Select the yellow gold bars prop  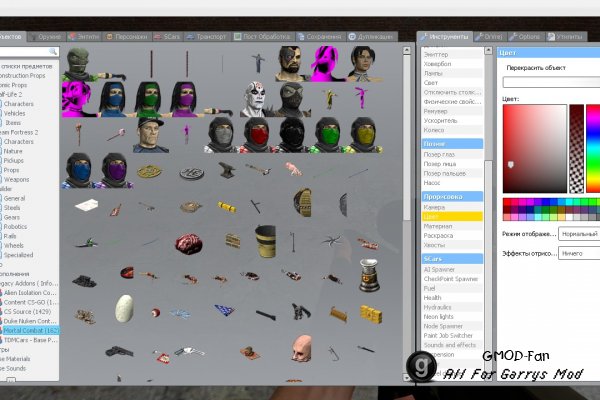(x=371, y=314)
